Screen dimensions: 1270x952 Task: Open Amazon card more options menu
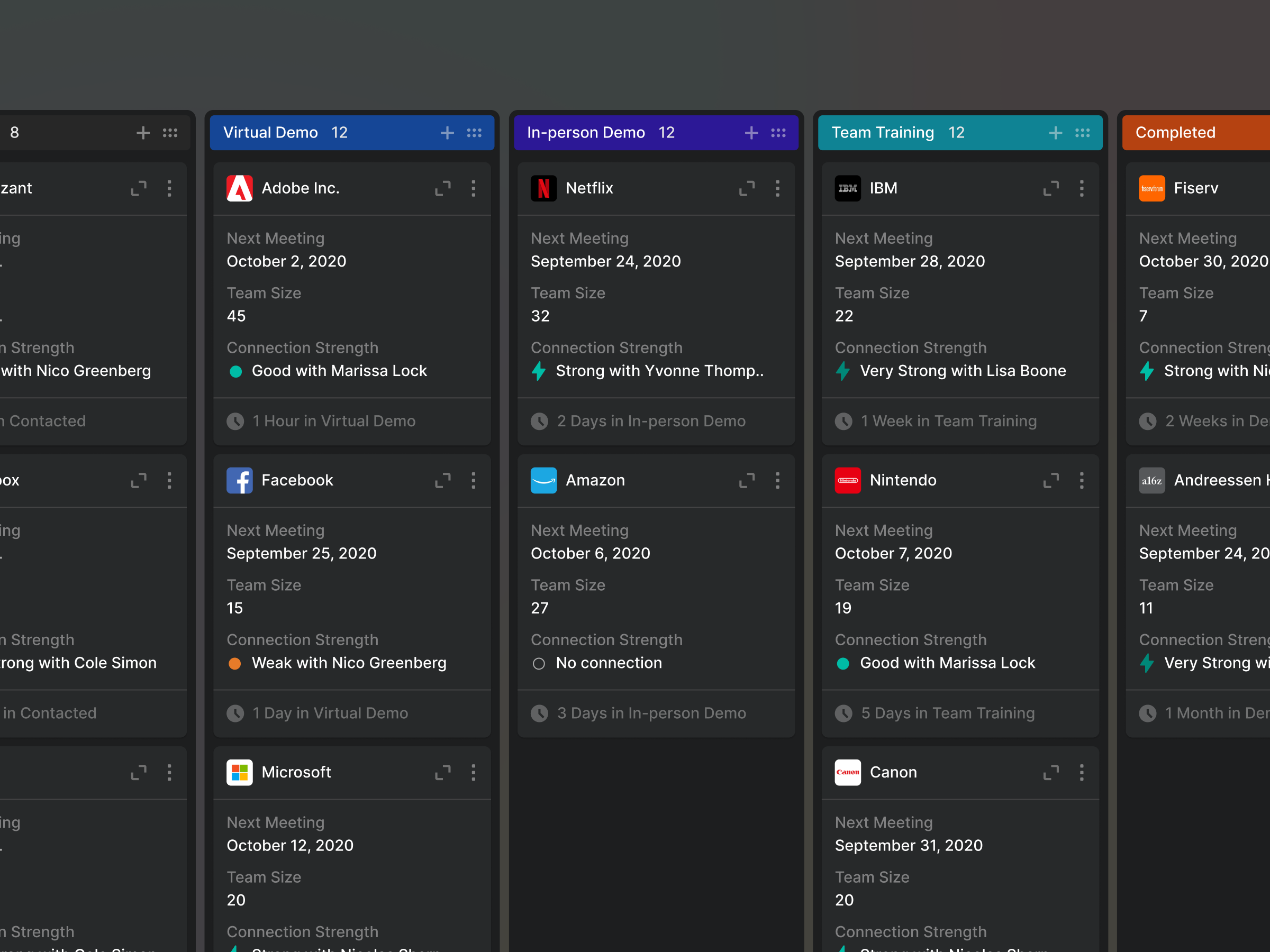coord(778,480)
